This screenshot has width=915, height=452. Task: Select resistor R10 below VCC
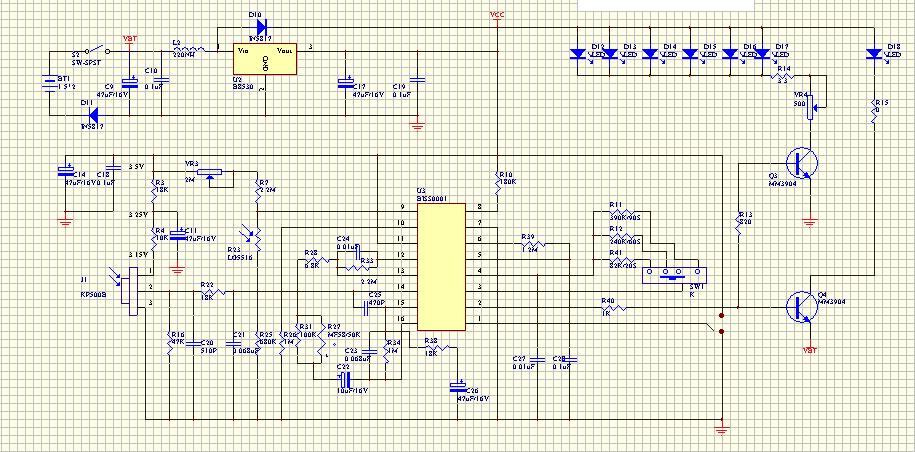click(497, 179)
